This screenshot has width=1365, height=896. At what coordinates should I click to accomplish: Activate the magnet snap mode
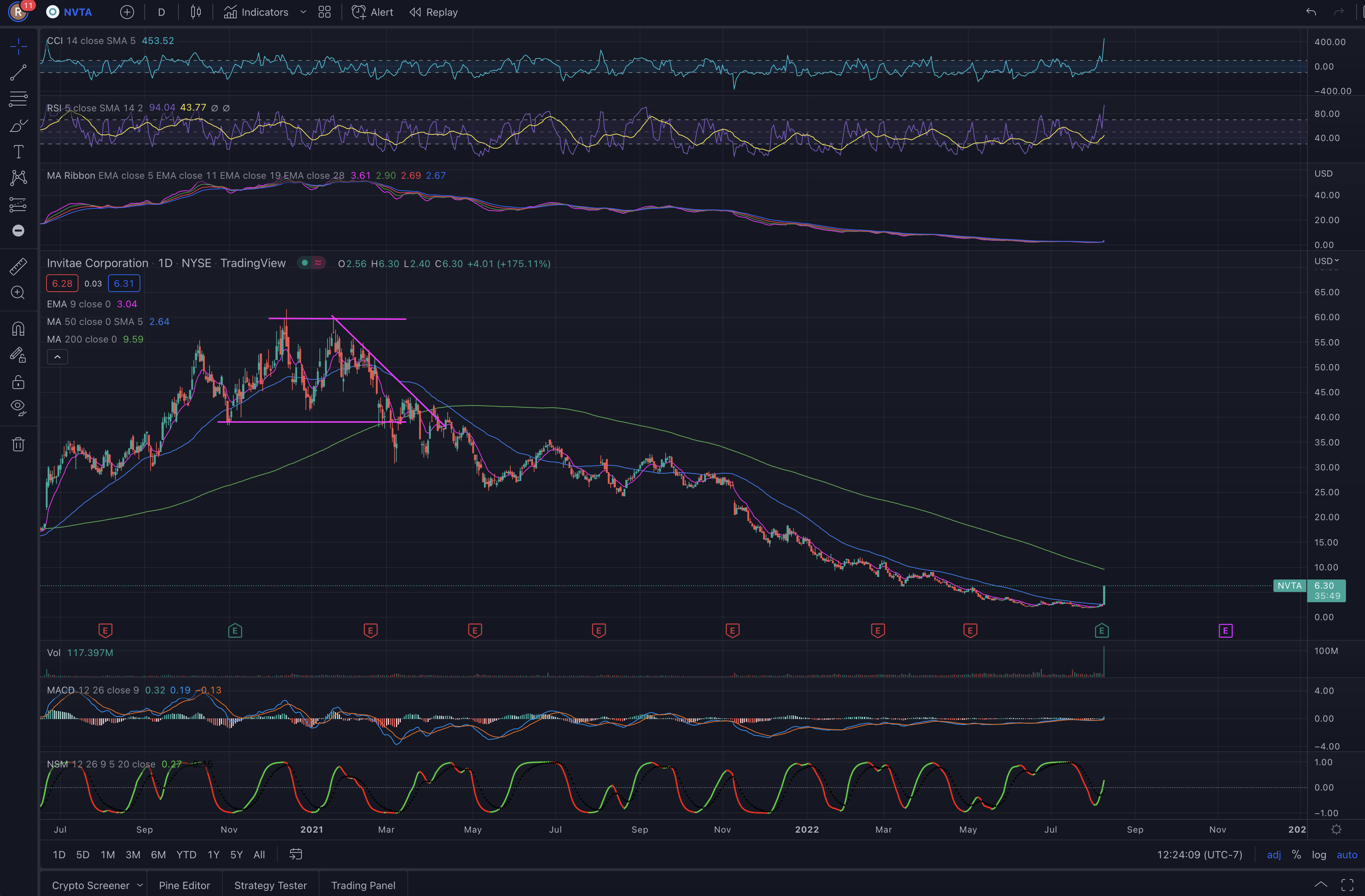coord(18,329)
